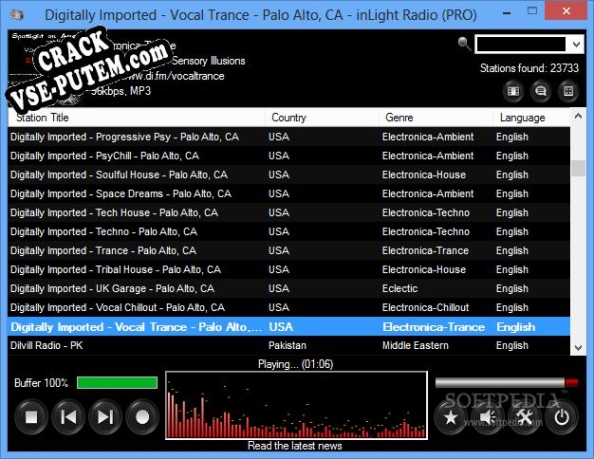
Task: Open the Read the latest news link
Action: (295, 446)
